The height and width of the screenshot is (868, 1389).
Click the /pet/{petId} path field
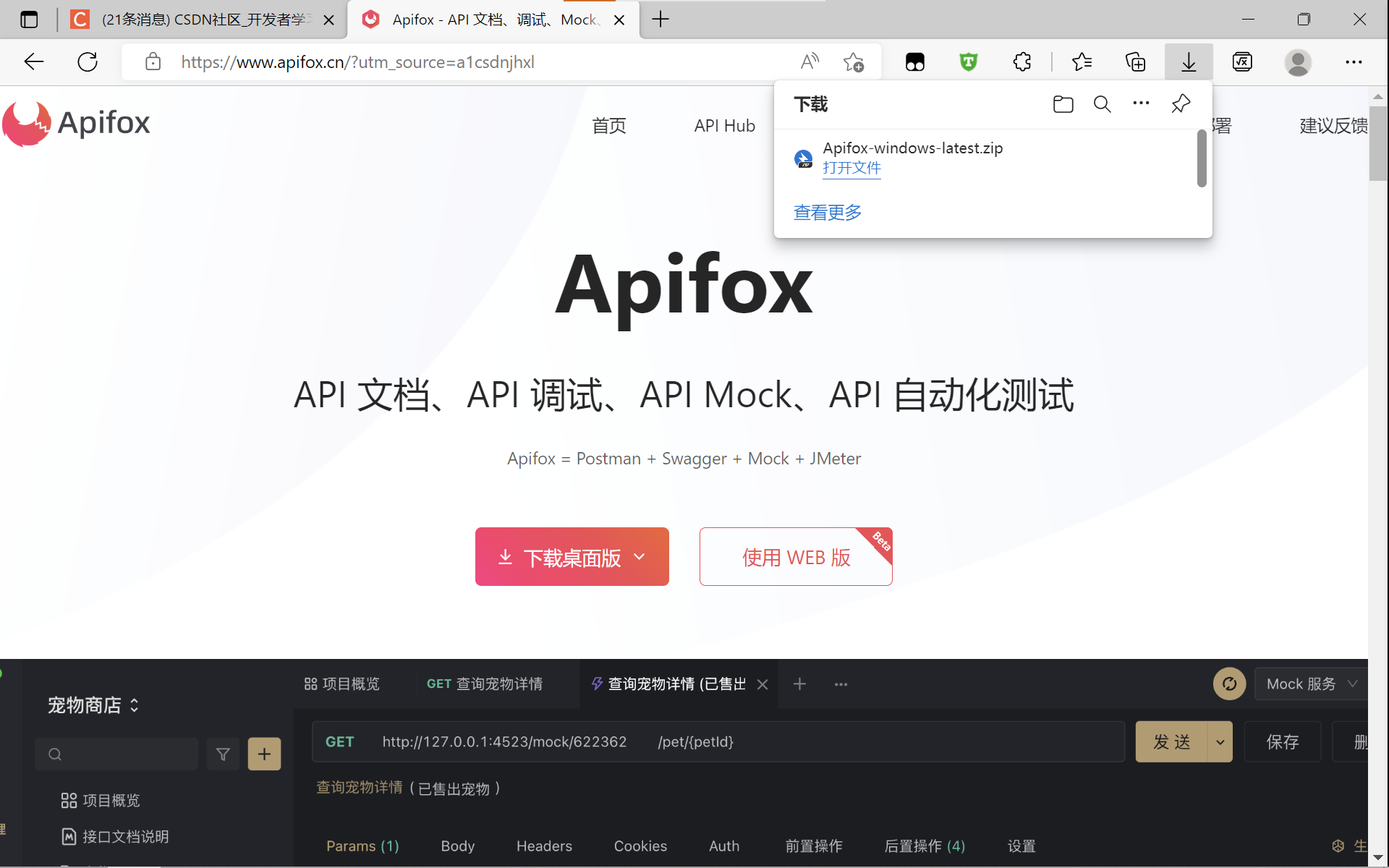[695, 741]
